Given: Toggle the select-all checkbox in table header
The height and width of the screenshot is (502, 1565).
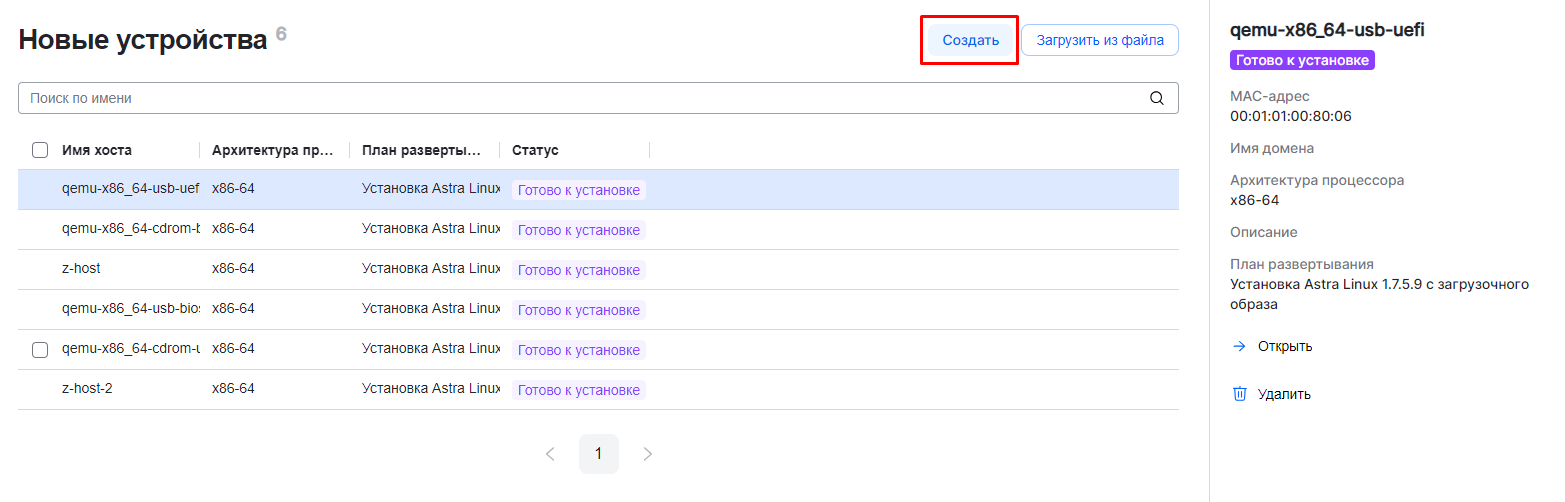Looking at the screenshot, I should click(x=40, y=150).
